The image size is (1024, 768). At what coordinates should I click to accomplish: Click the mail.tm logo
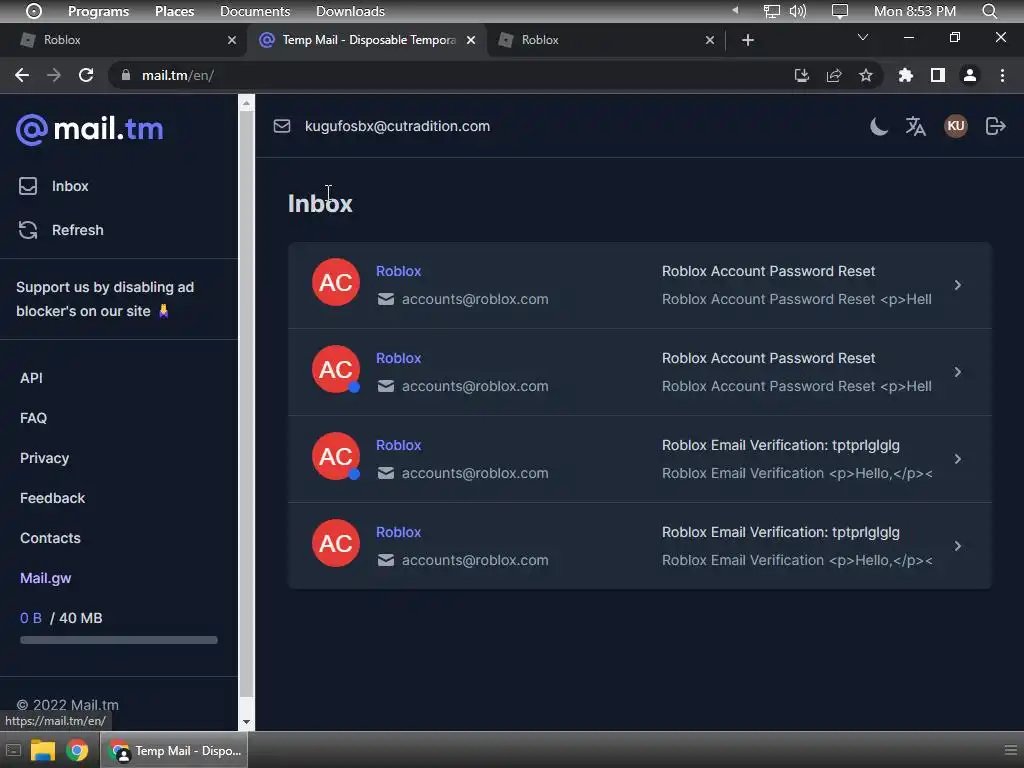89,129
